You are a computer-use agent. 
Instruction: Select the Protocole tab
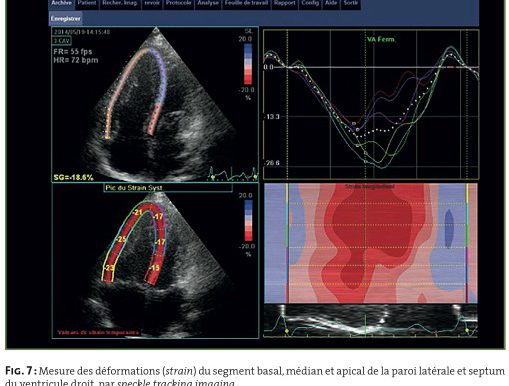179,3
